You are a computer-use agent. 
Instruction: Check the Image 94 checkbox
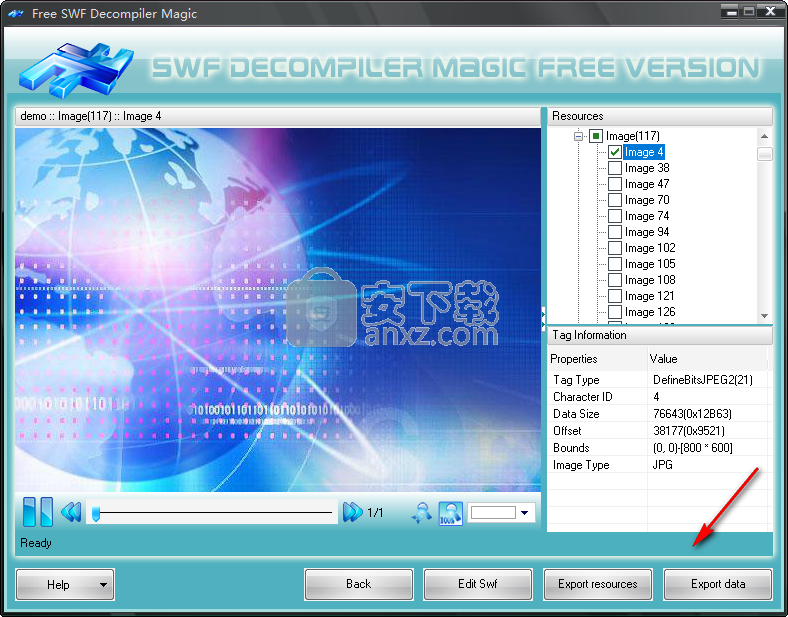point(615,232)
